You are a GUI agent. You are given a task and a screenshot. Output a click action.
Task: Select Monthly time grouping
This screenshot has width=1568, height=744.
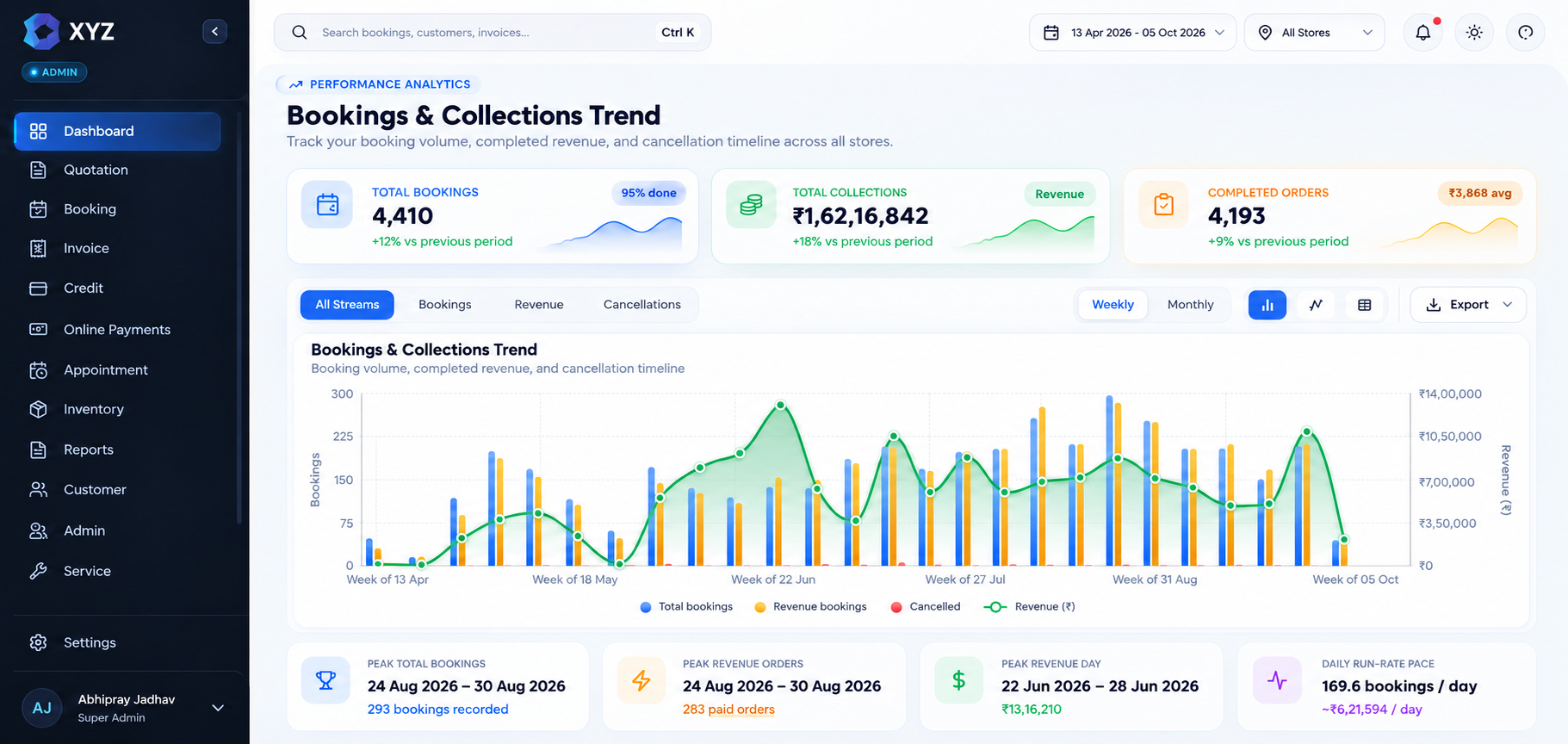(x=1190, y=305)
